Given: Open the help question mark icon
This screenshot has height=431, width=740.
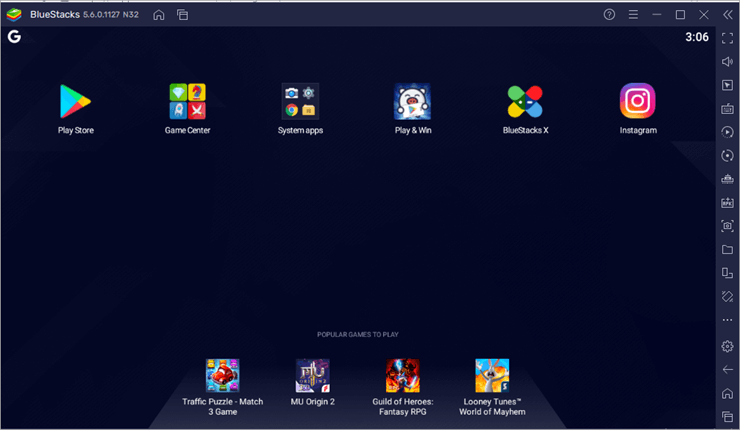Looking at the screenshot, I should (609, 15).
